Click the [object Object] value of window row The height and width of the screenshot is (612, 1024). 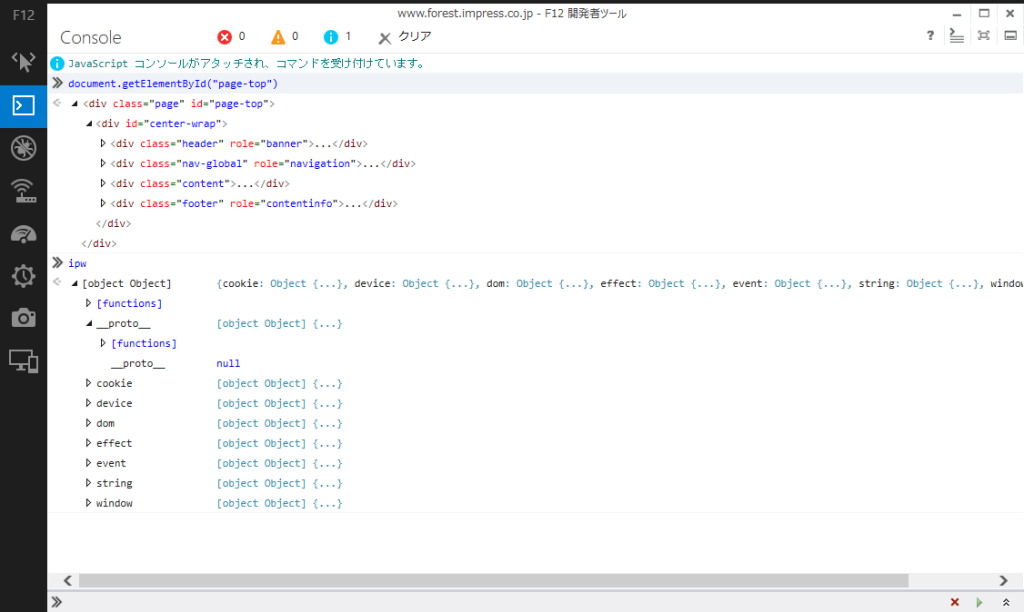pyautogui.click(x=280, y=503)
